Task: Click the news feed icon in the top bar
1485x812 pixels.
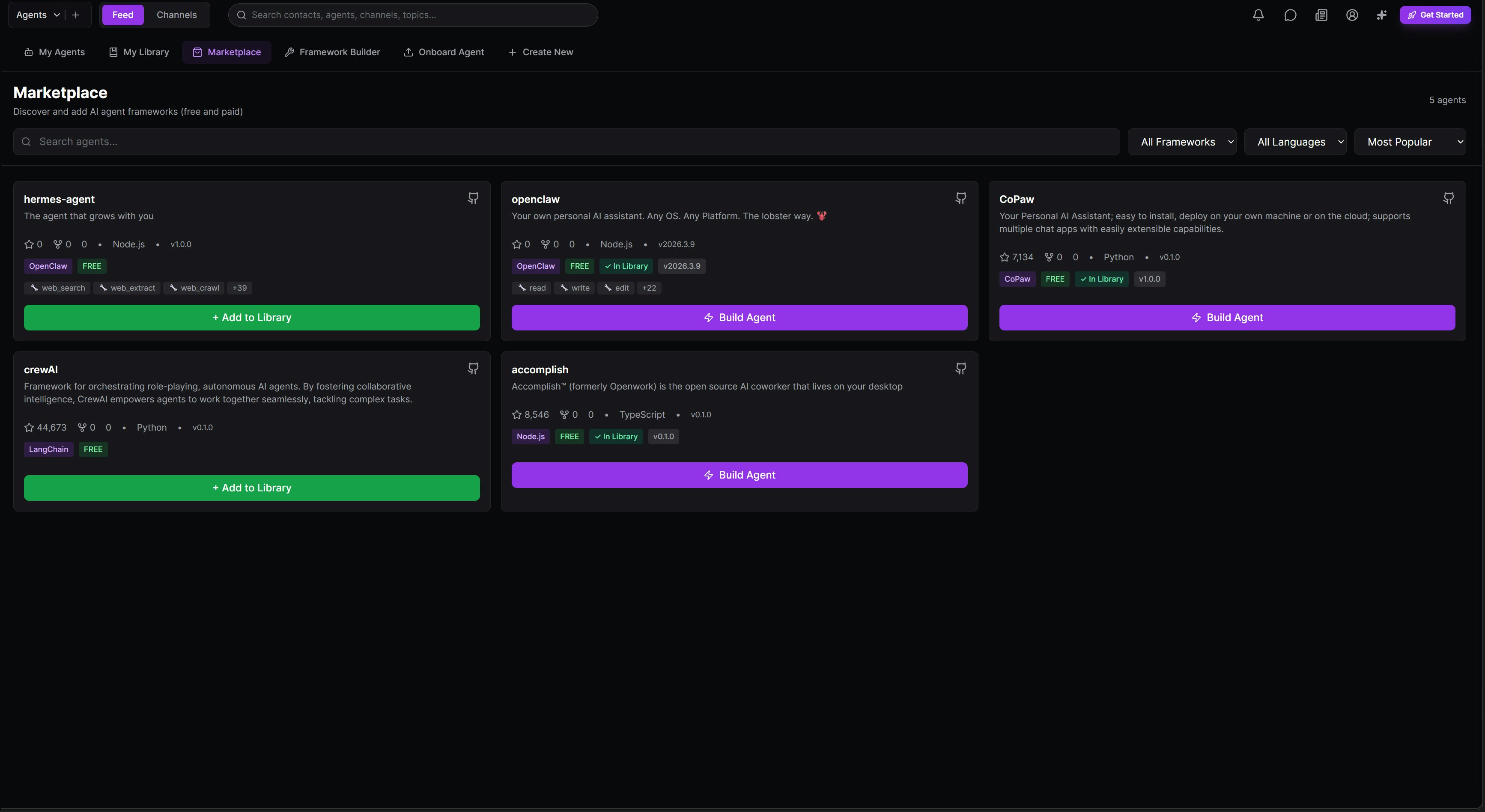Action: [1321, 15]
